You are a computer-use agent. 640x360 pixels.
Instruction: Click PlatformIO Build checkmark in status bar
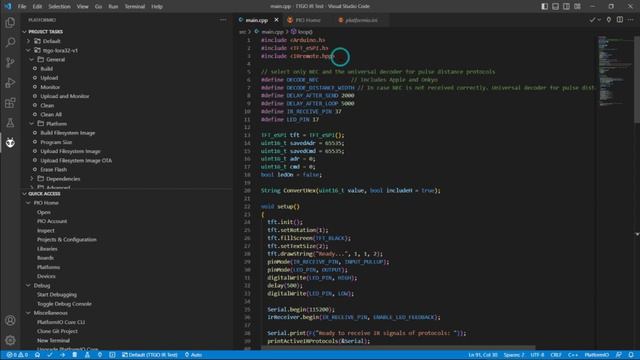[50, 355]
